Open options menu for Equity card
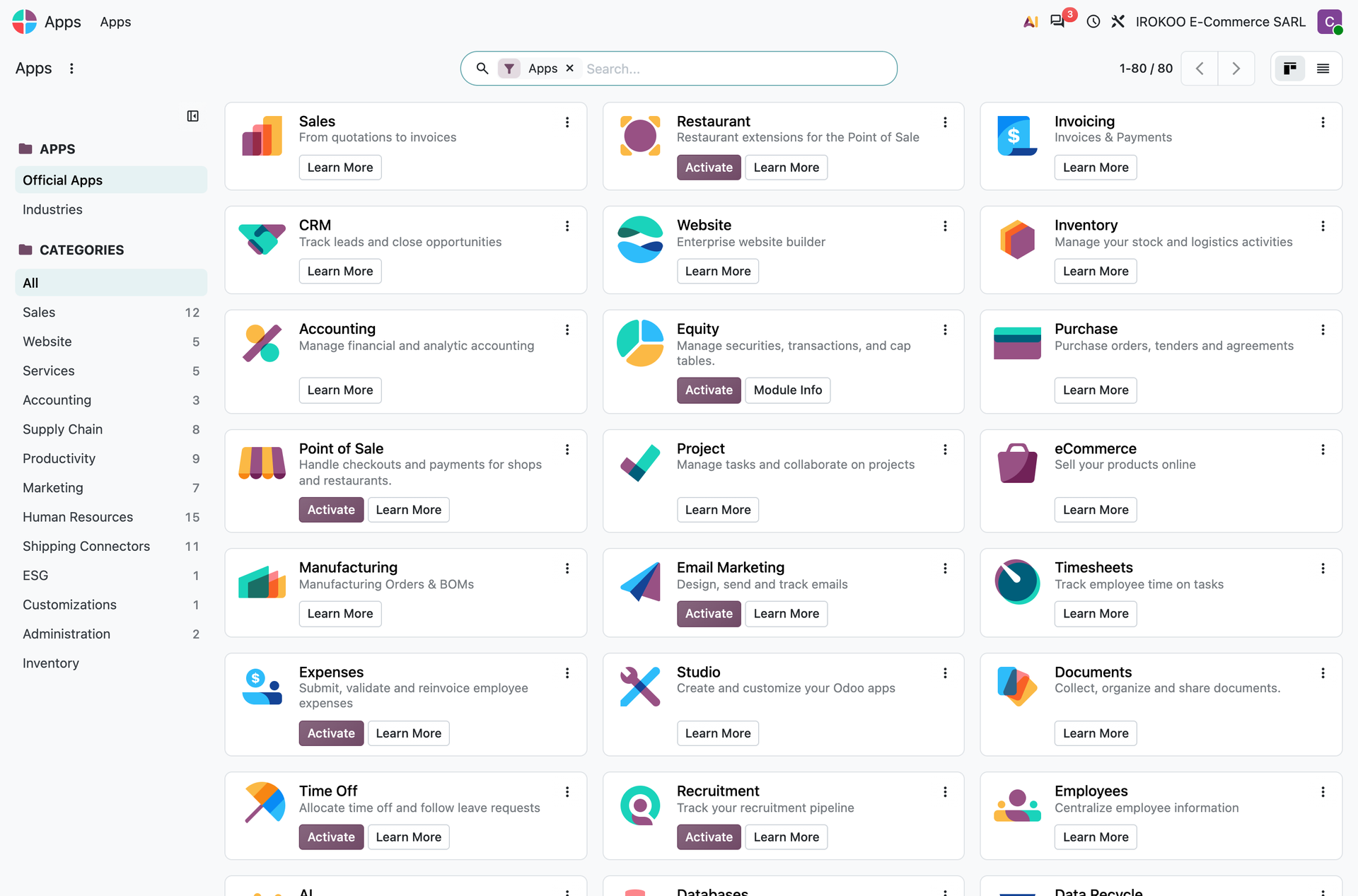Viewport: 1358px width, 896px height. [945, 330]
